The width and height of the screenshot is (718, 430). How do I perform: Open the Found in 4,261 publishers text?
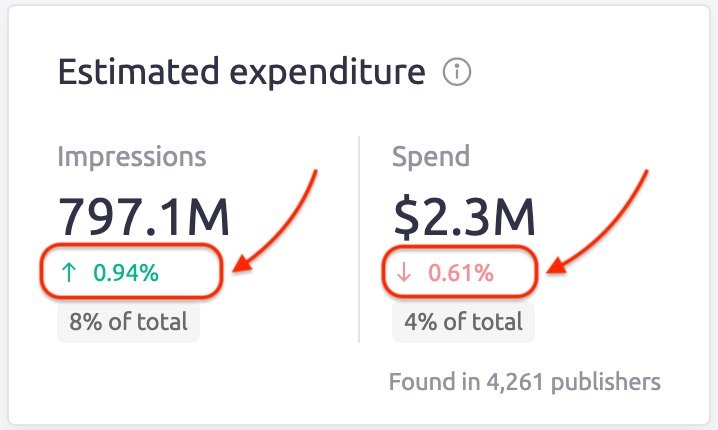[524, 381]
